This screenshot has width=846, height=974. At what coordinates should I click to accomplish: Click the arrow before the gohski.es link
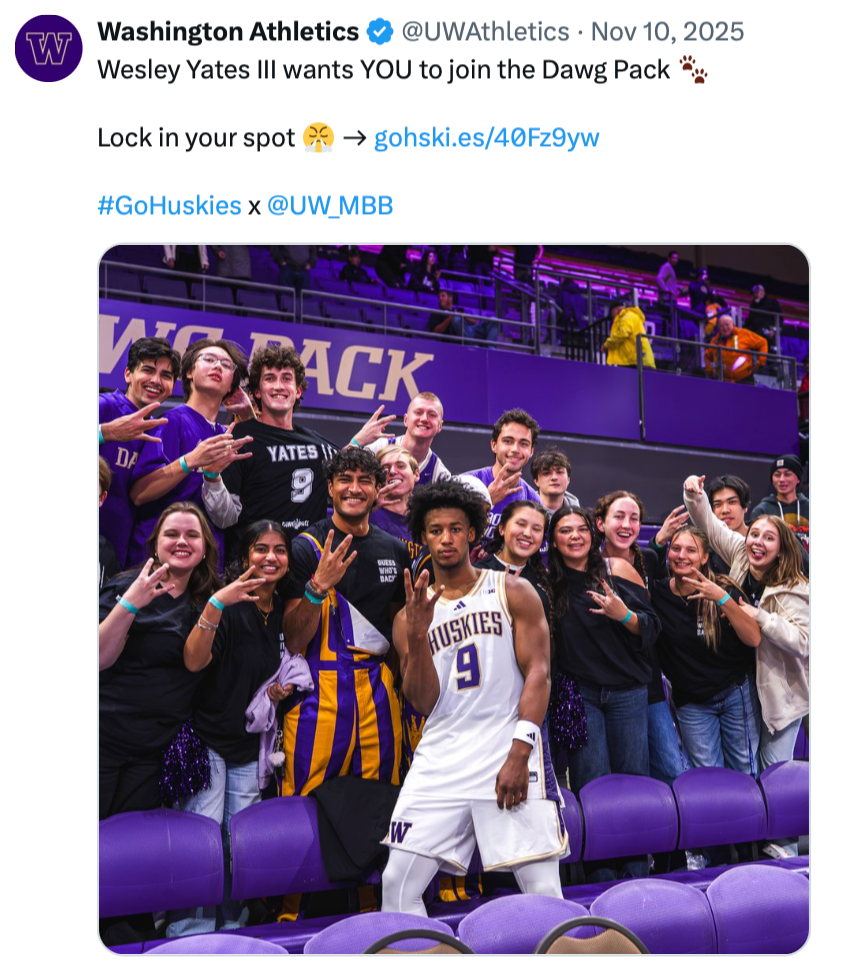(355, 138)
